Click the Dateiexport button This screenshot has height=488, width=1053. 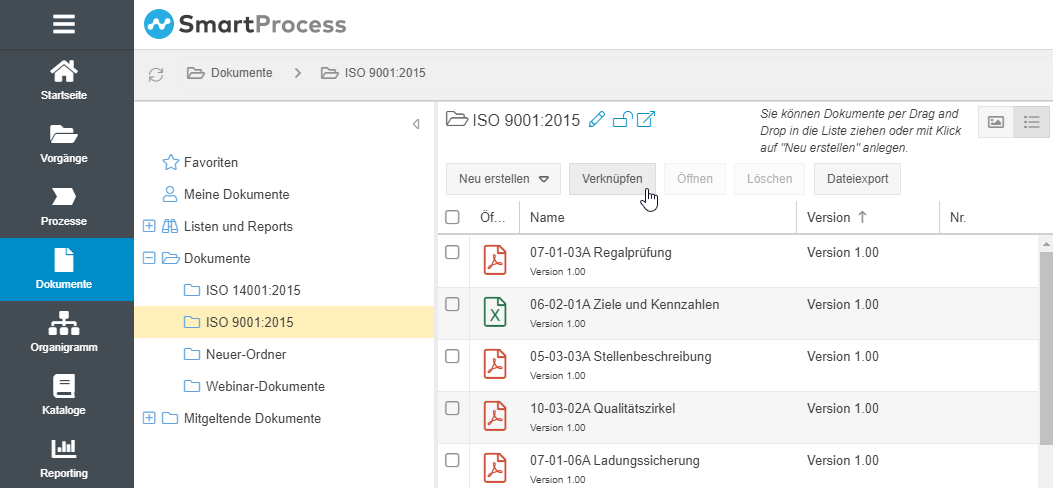pos(858,179)
